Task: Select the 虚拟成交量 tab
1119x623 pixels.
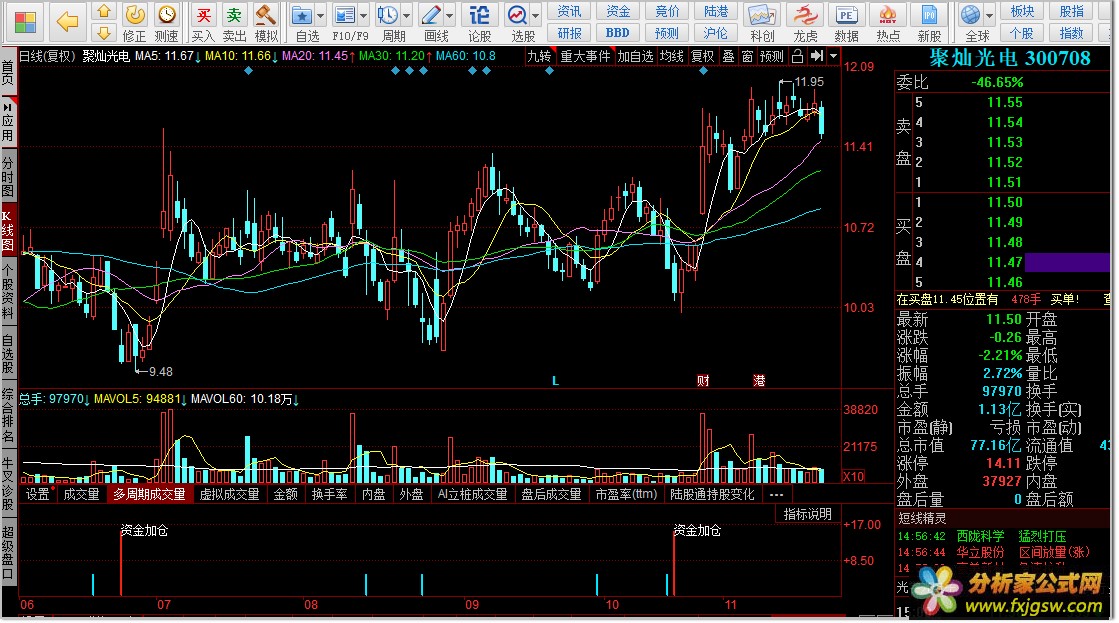Action: [229, 494]
